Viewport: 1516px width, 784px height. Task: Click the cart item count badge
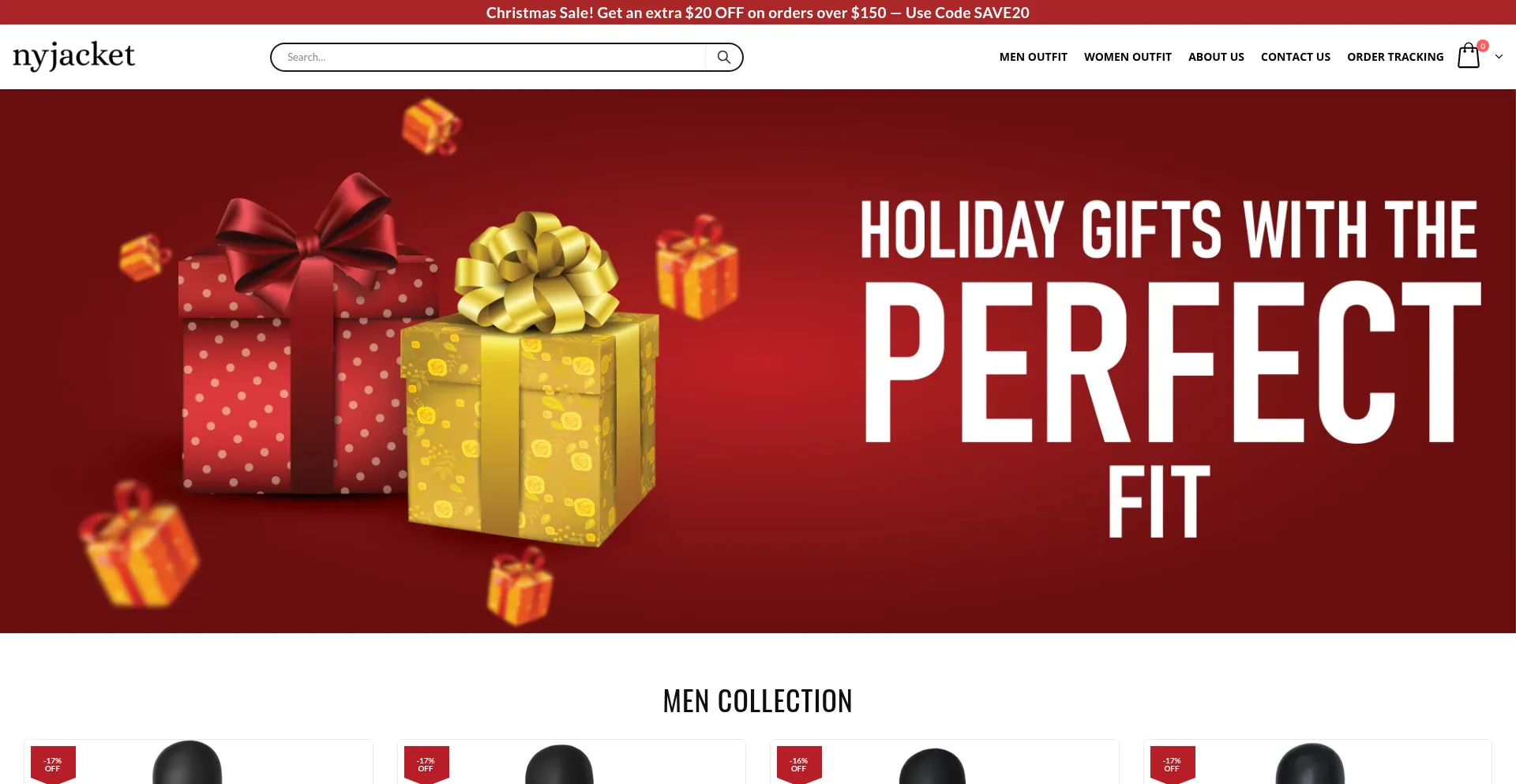point(1483,46)
